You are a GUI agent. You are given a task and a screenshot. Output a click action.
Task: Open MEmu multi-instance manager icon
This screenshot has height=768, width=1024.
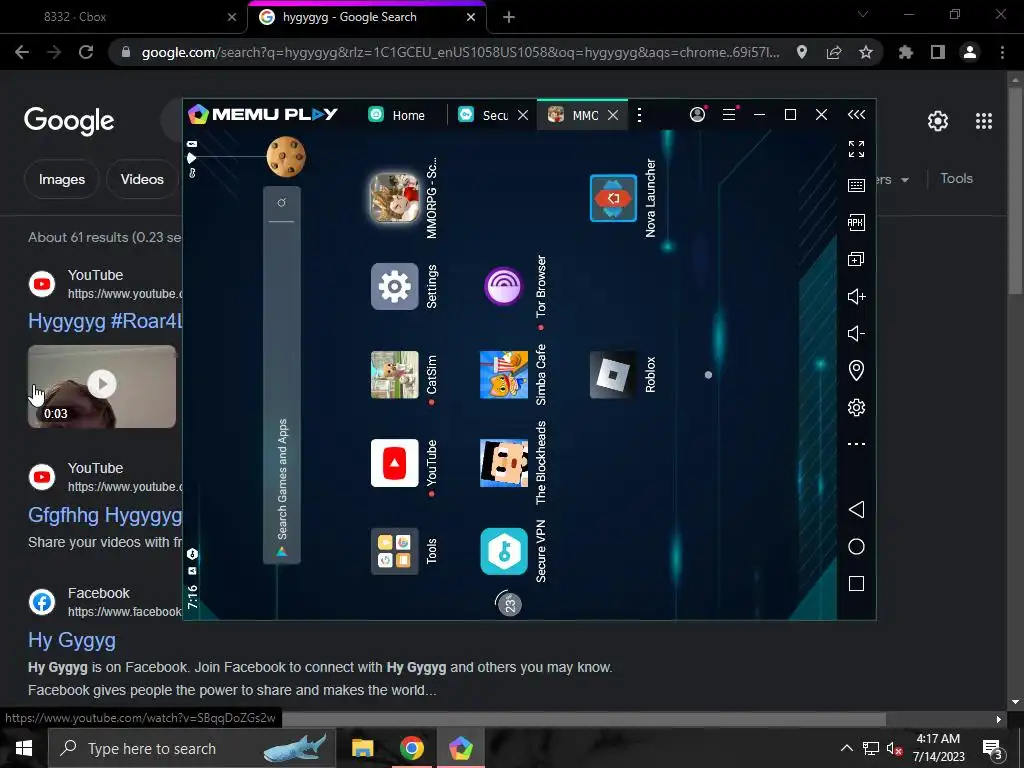(856, 259)
